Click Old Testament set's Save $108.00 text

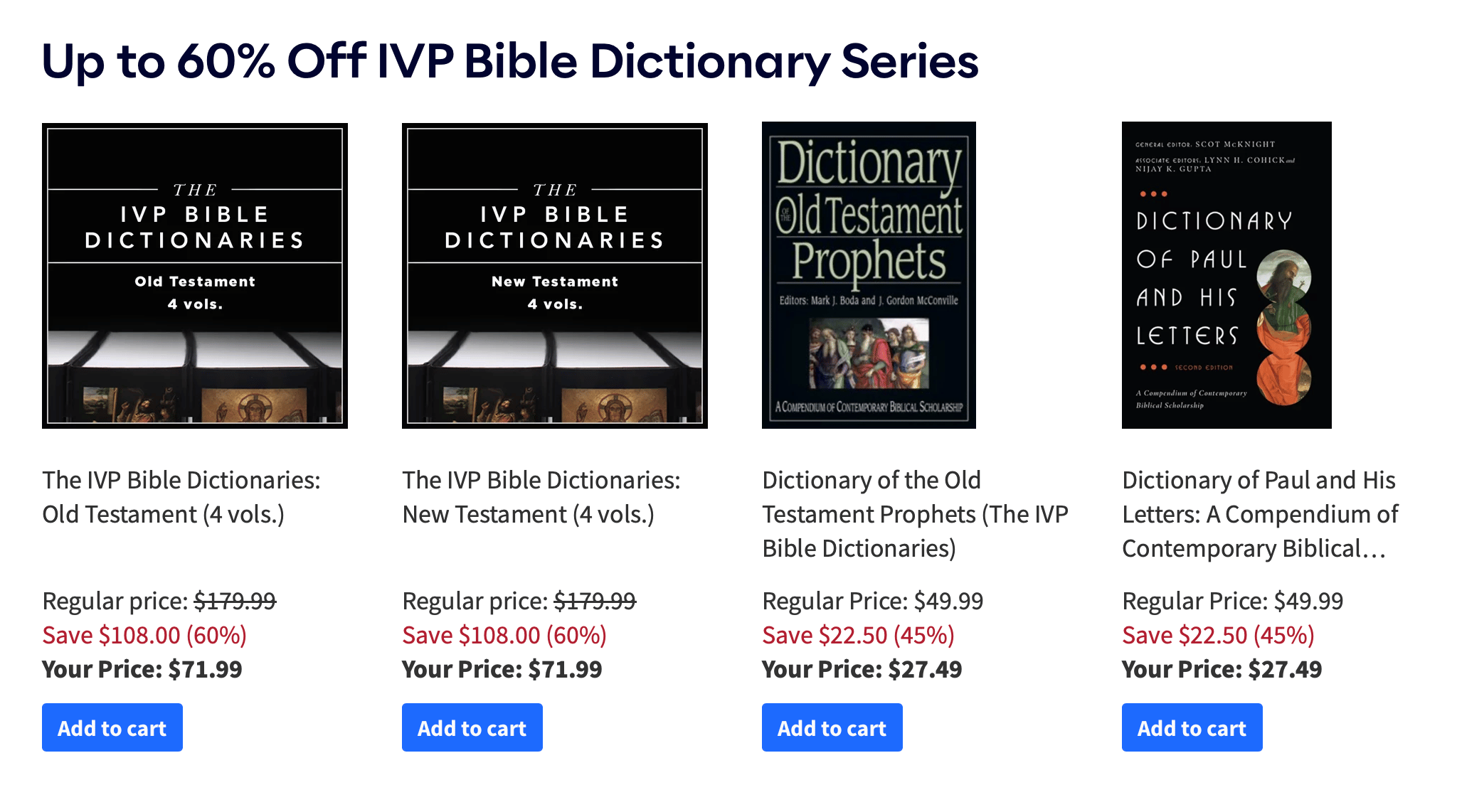pos(144,635)
